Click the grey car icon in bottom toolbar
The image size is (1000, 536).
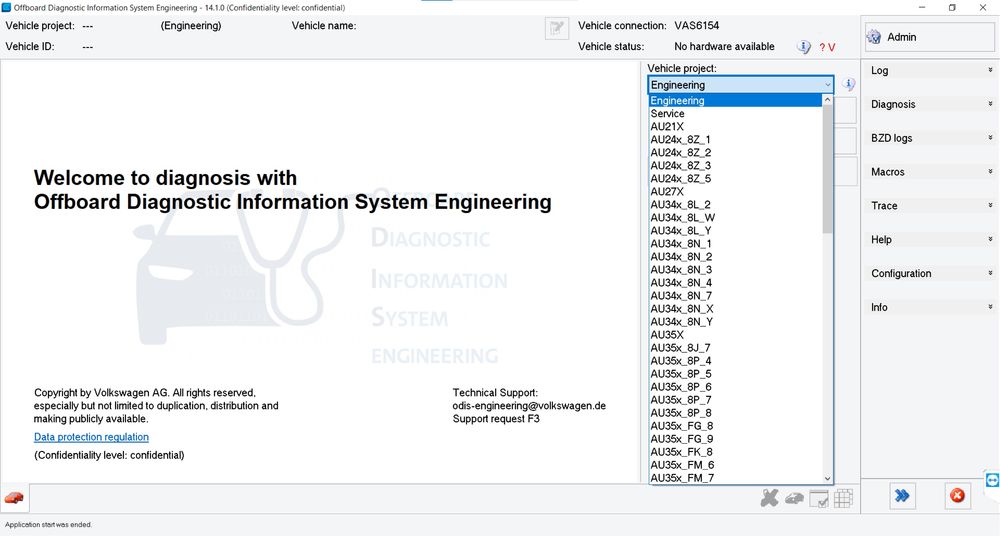pyautogui.click(x=794, y=498)
